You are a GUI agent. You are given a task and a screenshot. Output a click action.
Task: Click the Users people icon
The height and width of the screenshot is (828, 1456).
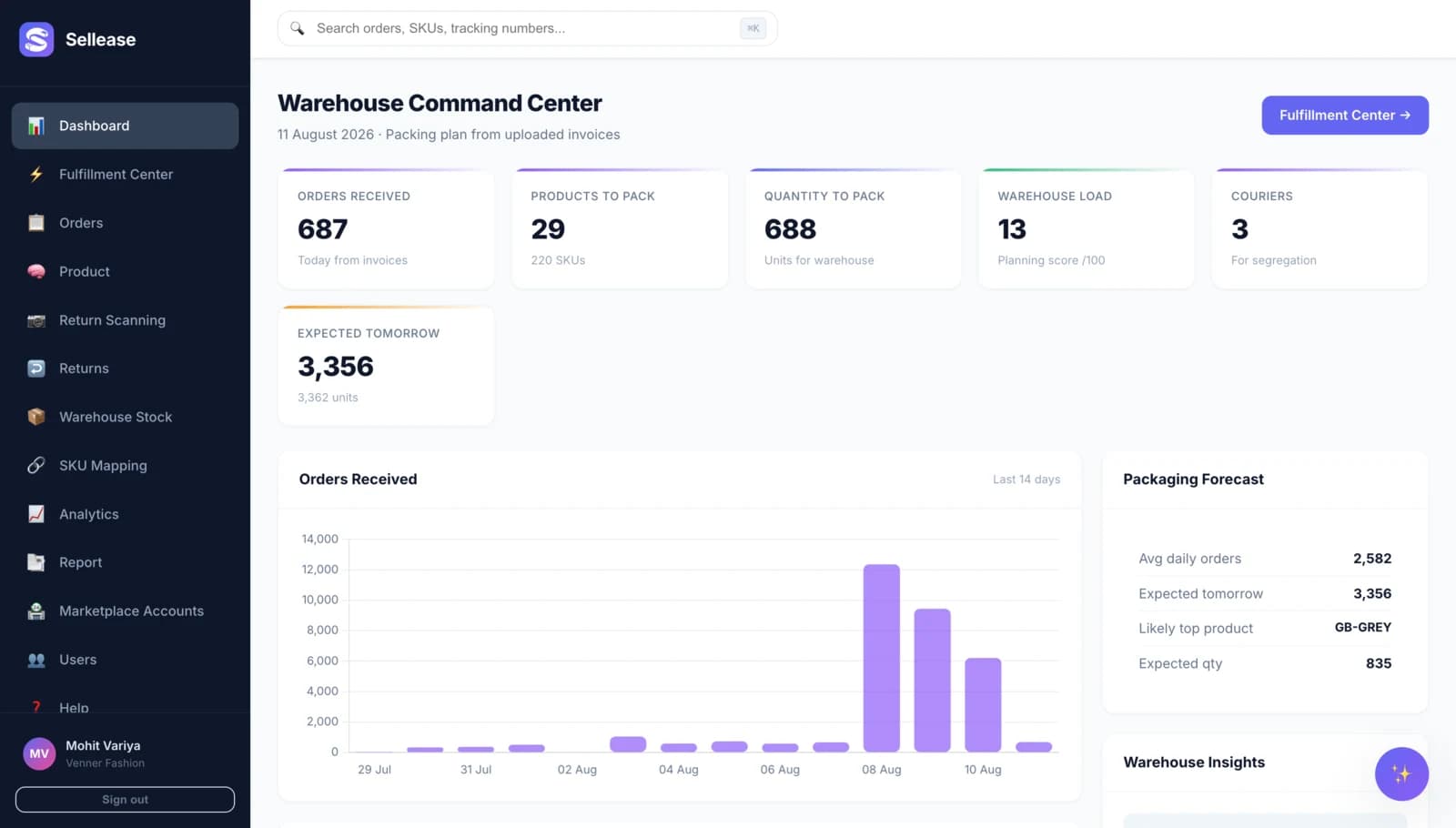[36, 660]
